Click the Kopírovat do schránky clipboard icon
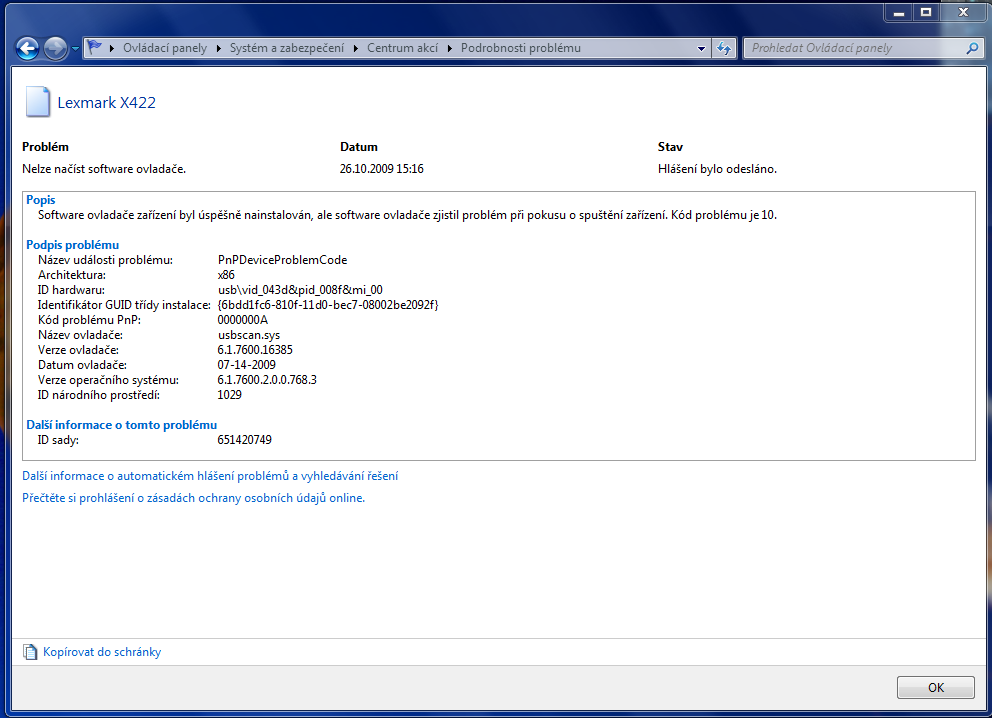The image size is (992, 718). click(30, 652)
